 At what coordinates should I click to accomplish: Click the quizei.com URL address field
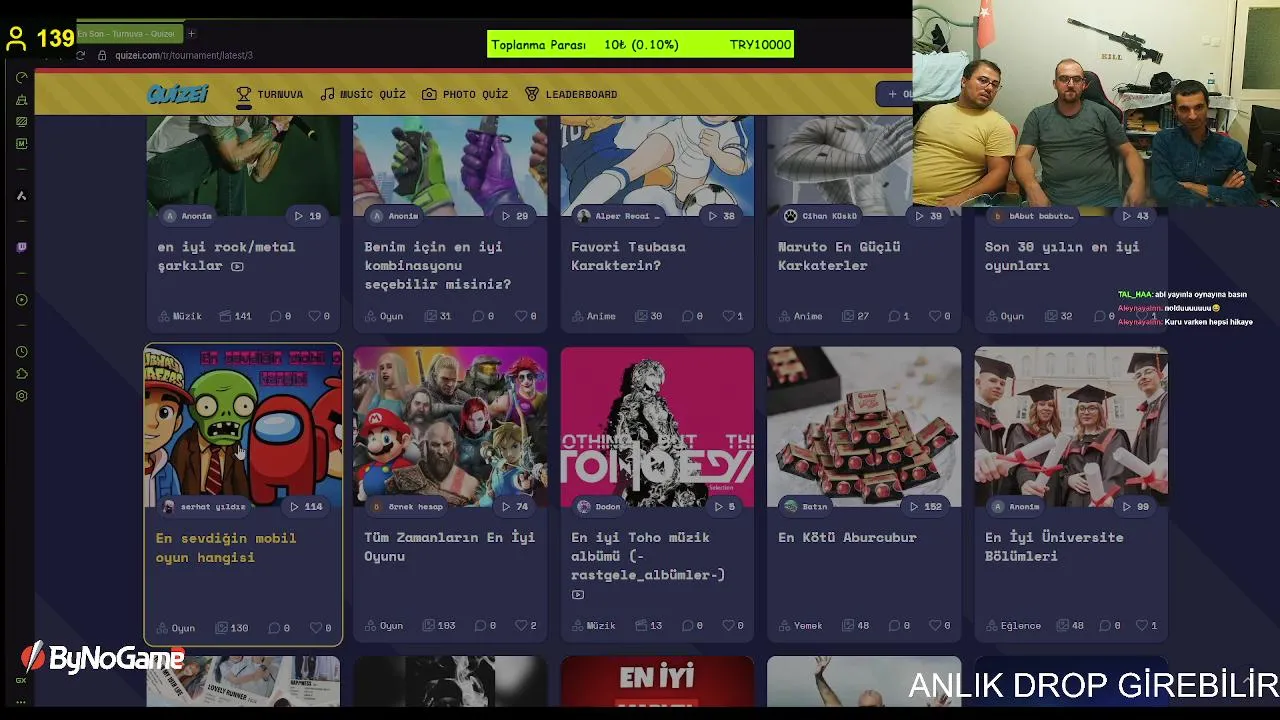184,55
